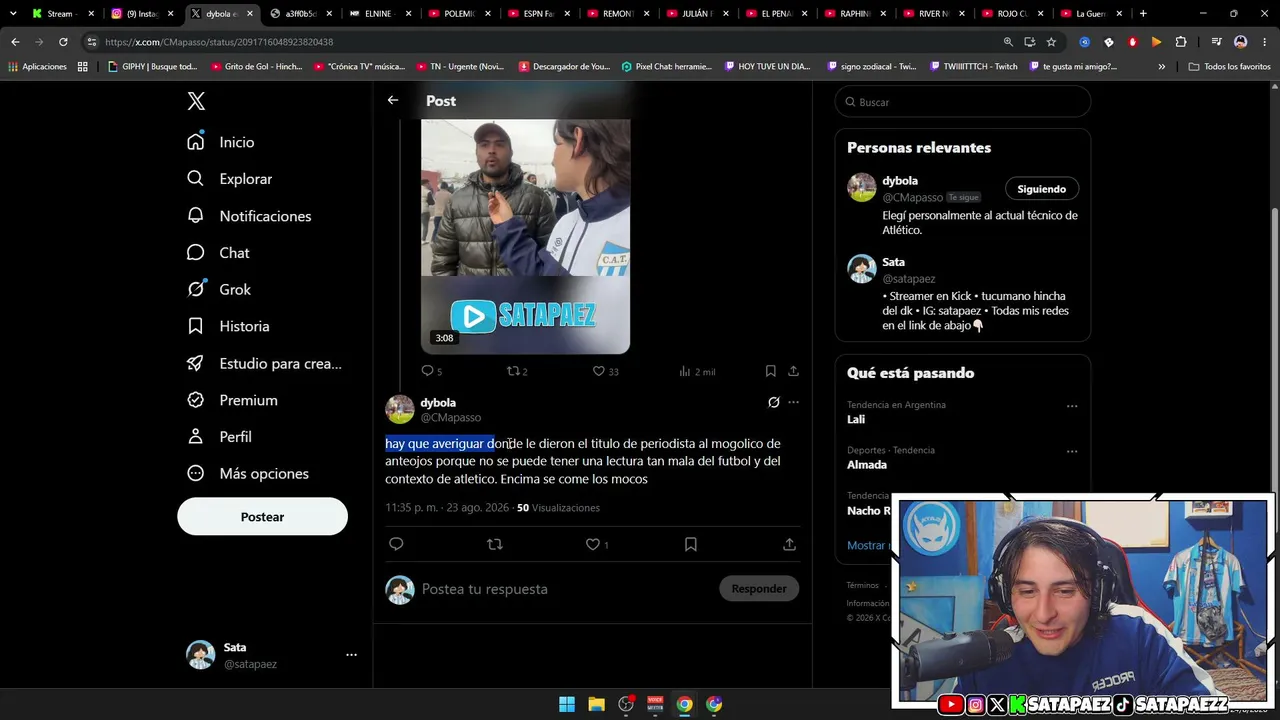Click the Grok icon on dybola's post
The image size is (1280, 720).
pyautogui.click(x=773, y=402)
